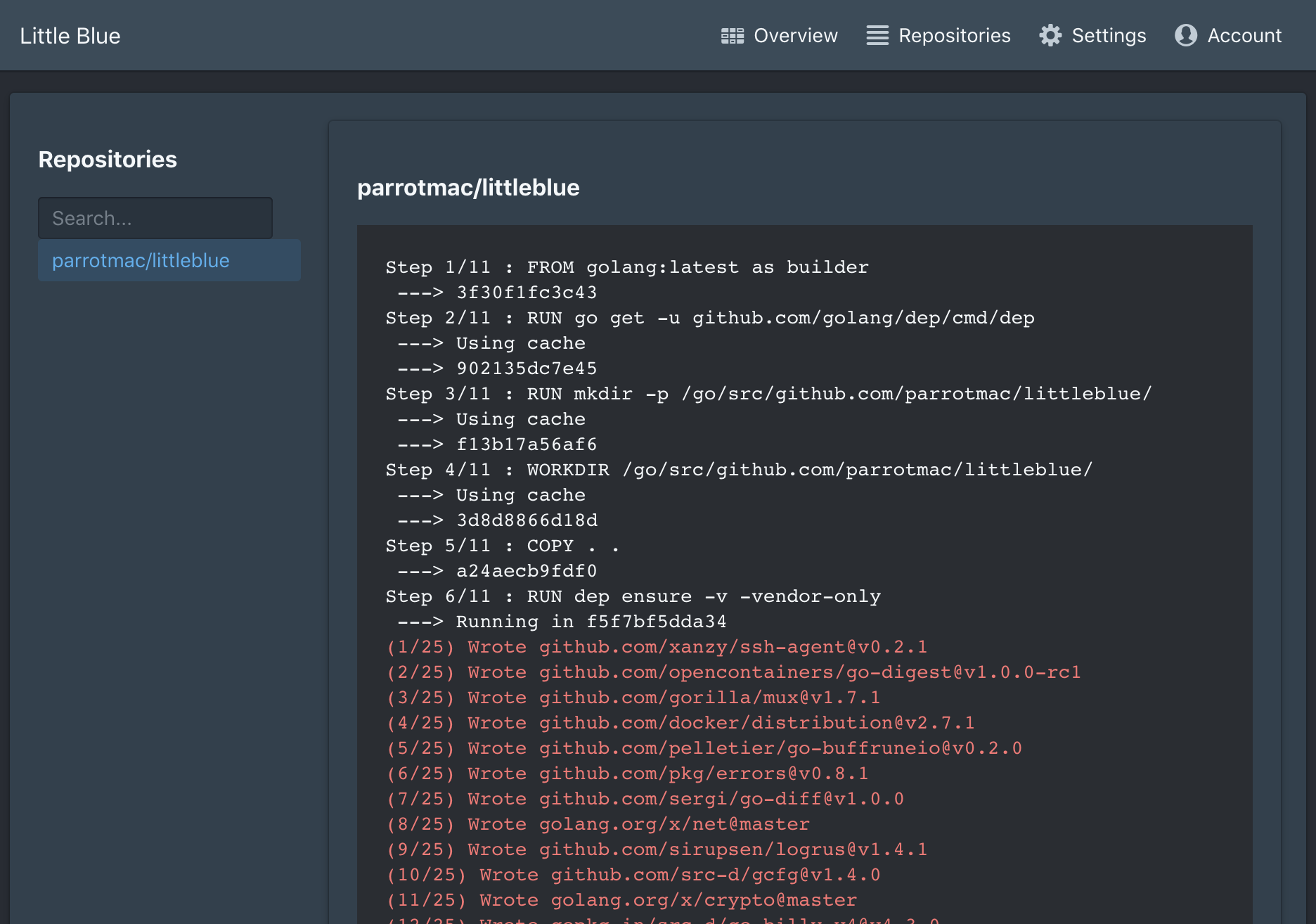
Task: Click log line '(11/25) Wrote golang.org/x/crypto@master'
Action: coord(621,900)
